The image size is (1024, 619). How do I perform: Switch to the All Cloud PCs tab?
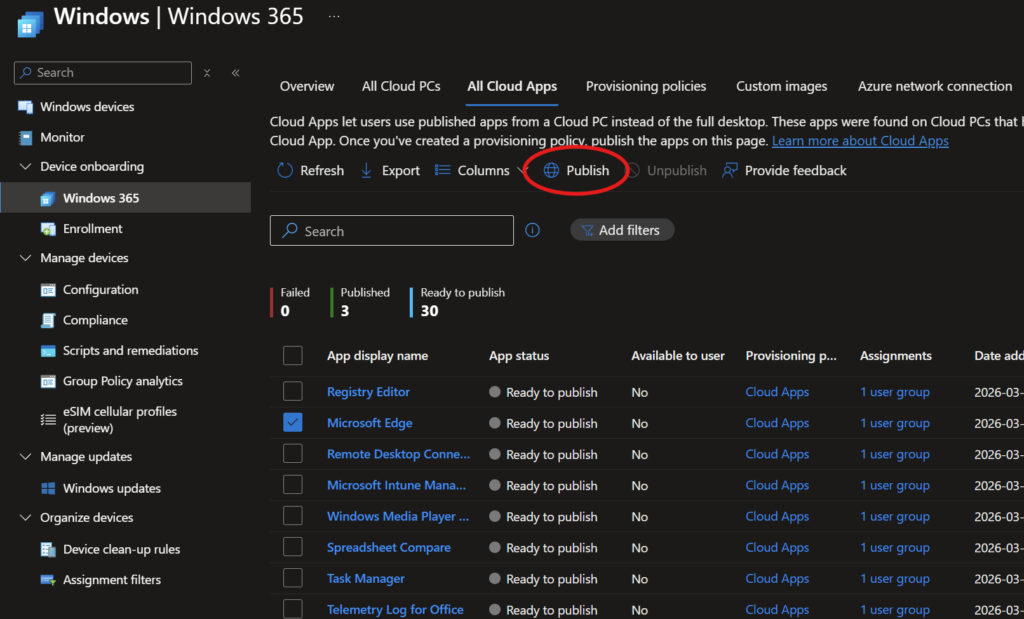tap(401, 86)
